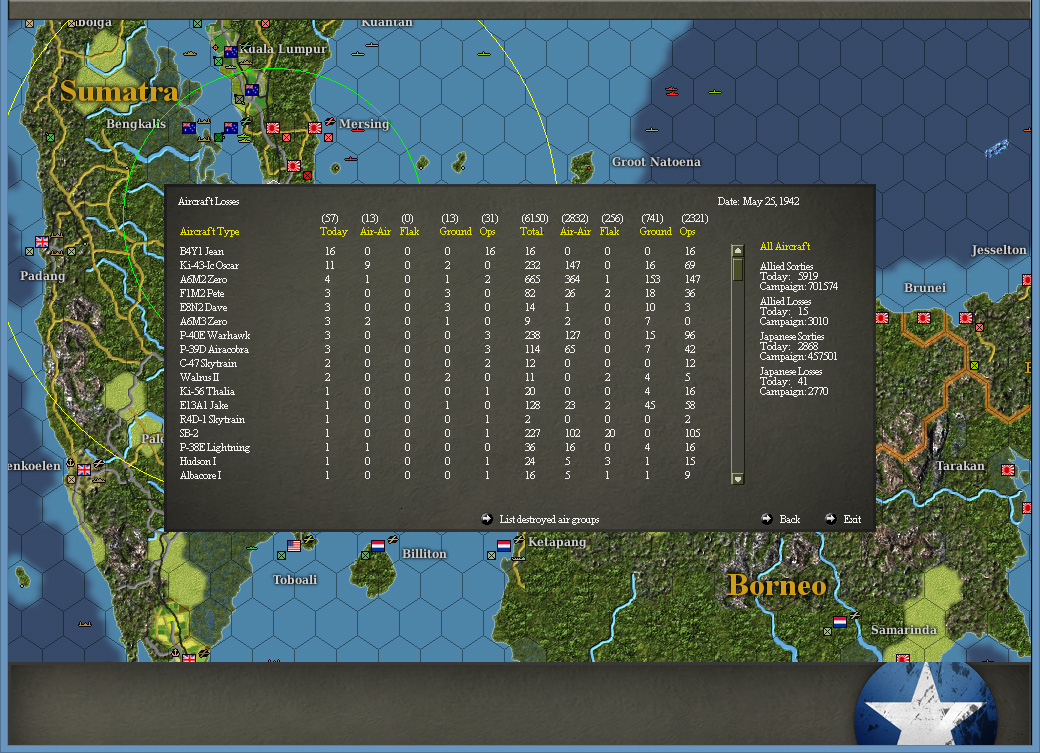Select the American unit counter near Samarinda
This screenshot has height=753, width=1040.
click(x=840, y=622)
